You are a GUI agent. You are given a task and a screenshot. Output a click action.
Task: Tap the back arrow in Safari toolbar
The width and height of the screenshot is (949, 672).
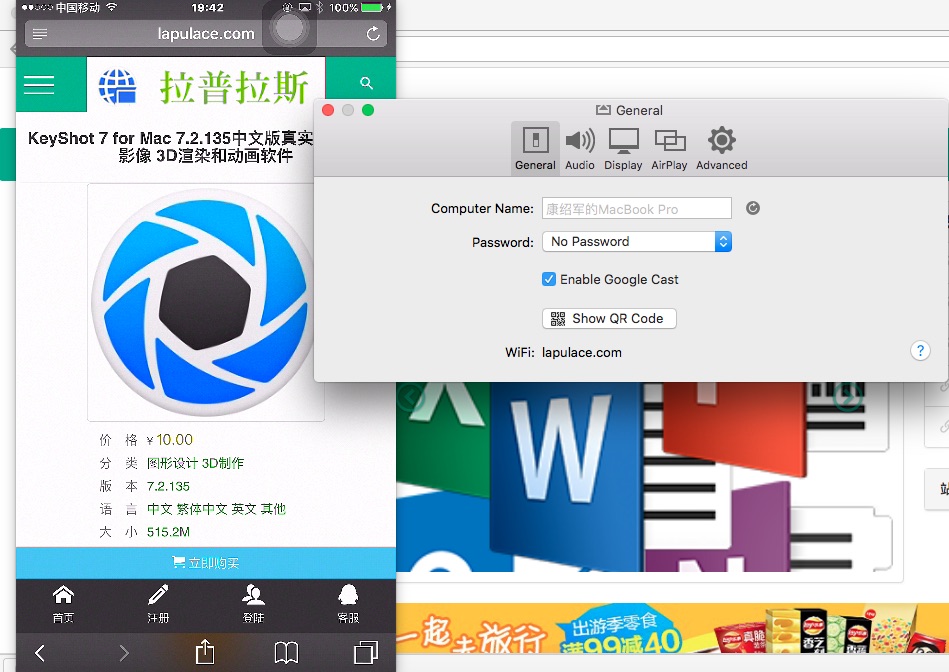37,651
